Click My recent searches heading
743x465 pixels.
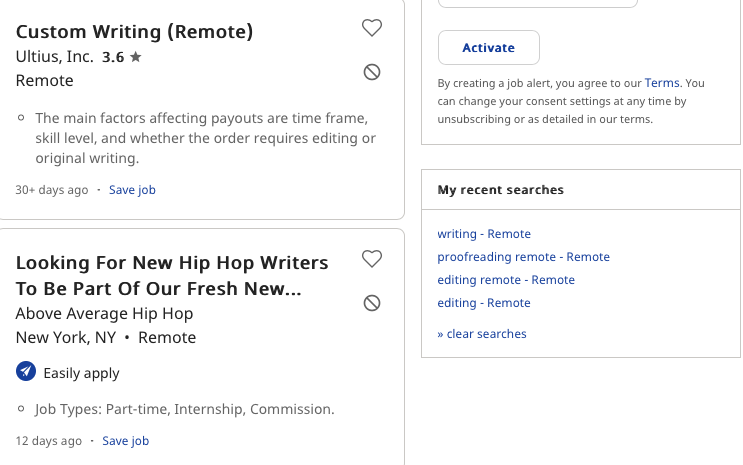coord(500,190)
